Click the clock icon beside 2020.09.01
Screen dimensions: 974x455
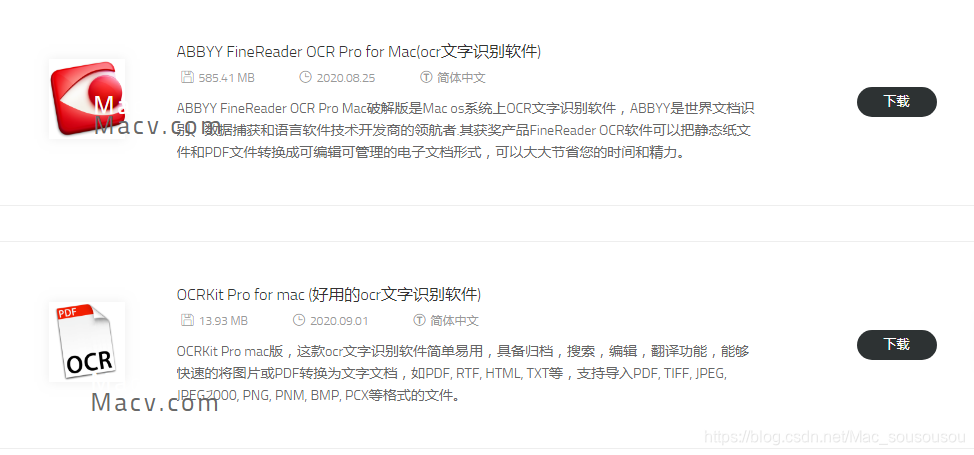pos(299,321)
